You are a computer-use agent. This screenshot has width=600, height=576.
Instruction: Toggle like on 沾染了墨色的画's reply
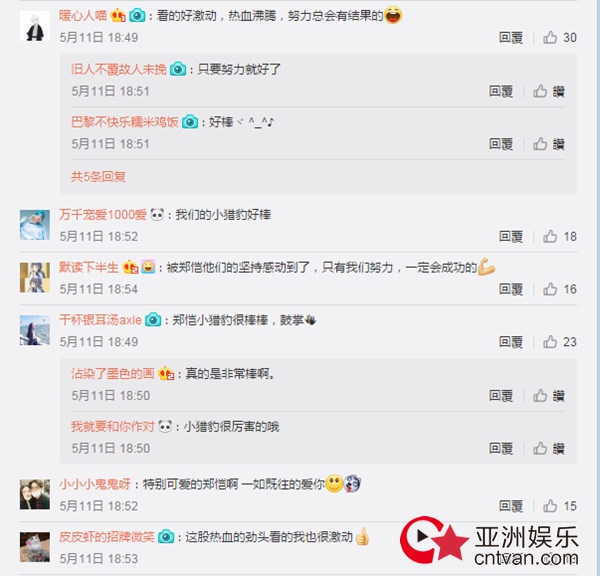[549, 395]
